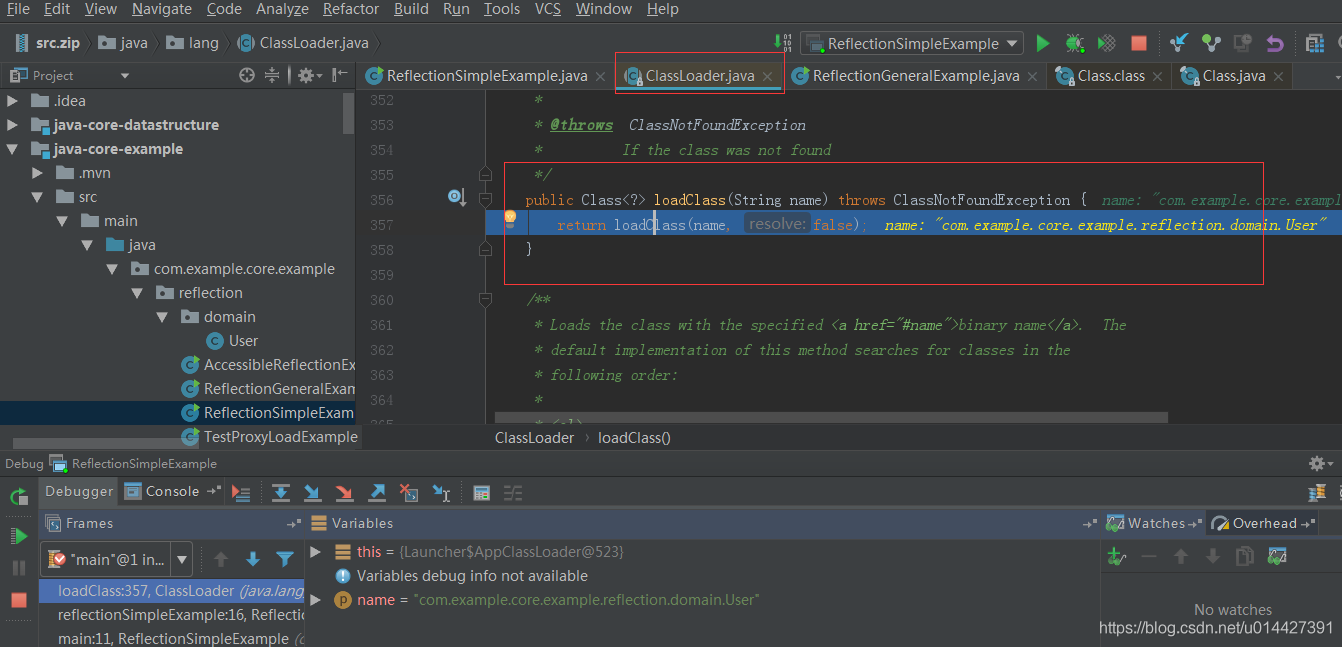Commit changes via VCS commit icon
Image resolution: width=1342 pixels, height=647 pixels.
1211,43
